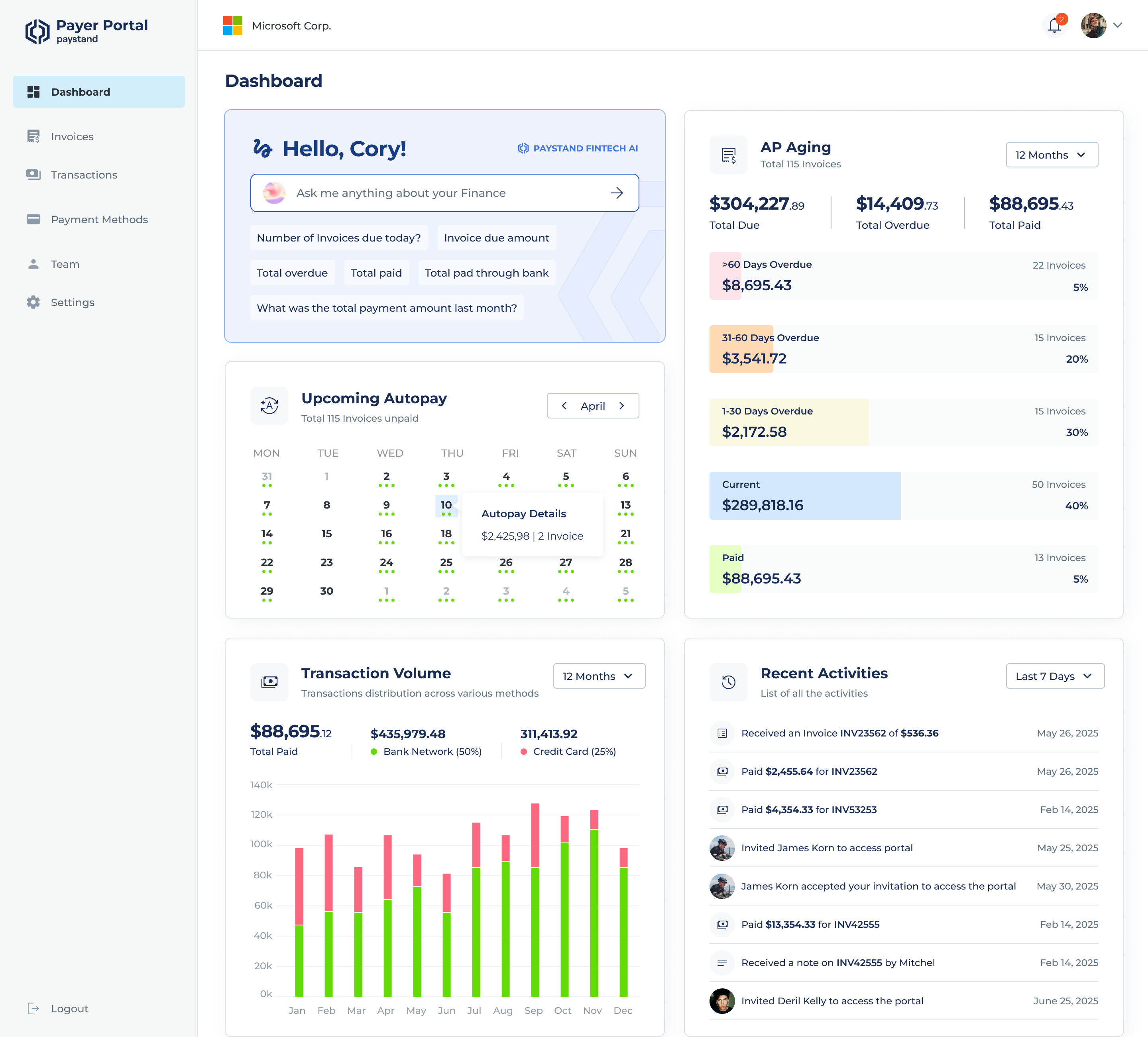
Task: Select April 10 in the calendar
Action: pos(446,506)
